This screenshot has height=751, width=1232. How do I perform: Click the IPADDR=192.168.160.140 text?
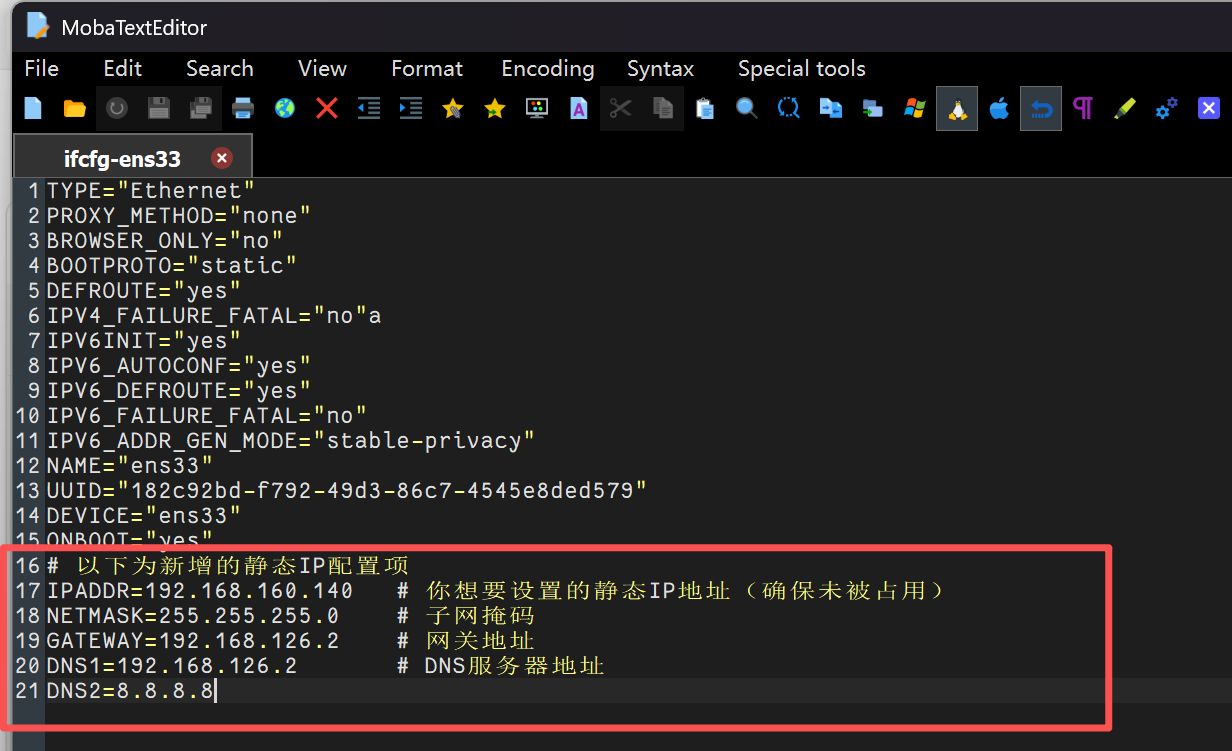(x=200, y=590)
